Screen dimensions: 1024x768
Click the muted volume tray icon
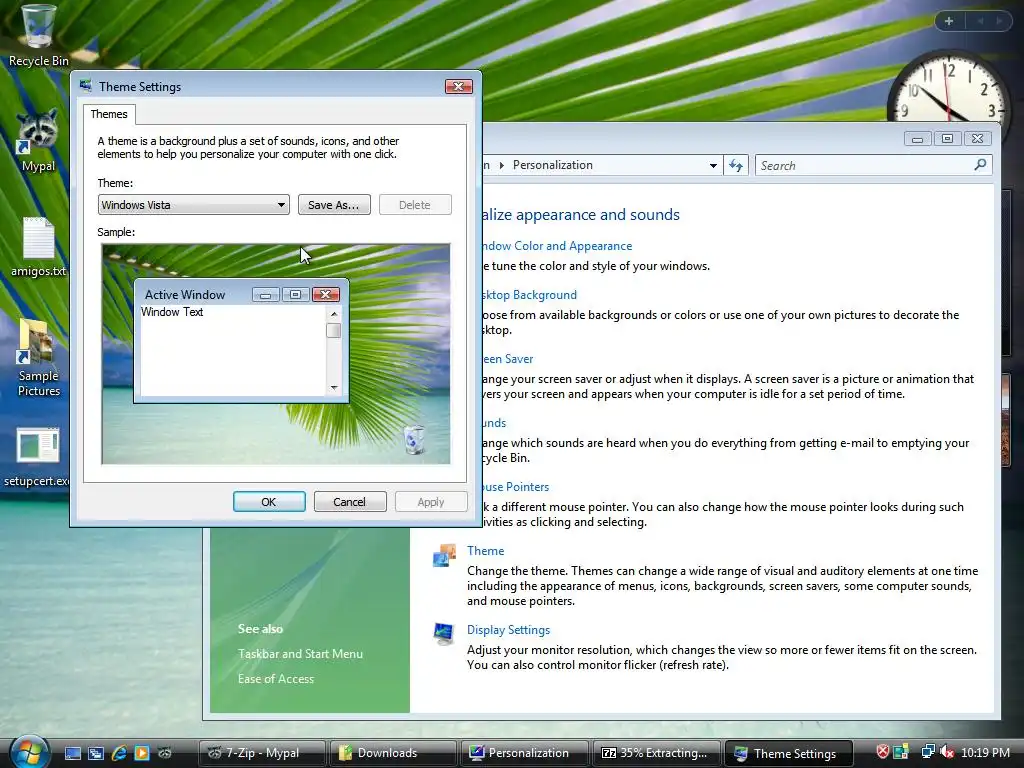click(x=946, y=752)
